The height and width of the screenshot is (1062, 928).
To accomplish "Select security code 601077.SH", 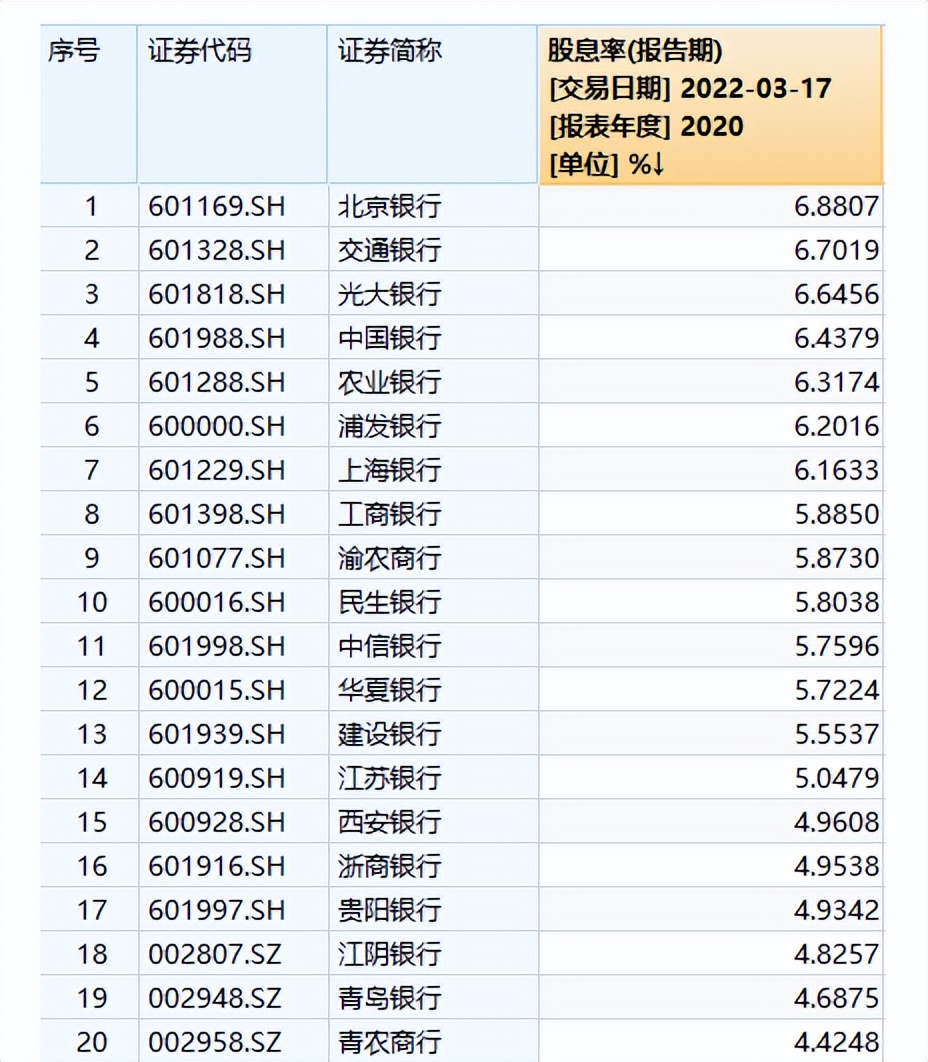I will 217,558.
